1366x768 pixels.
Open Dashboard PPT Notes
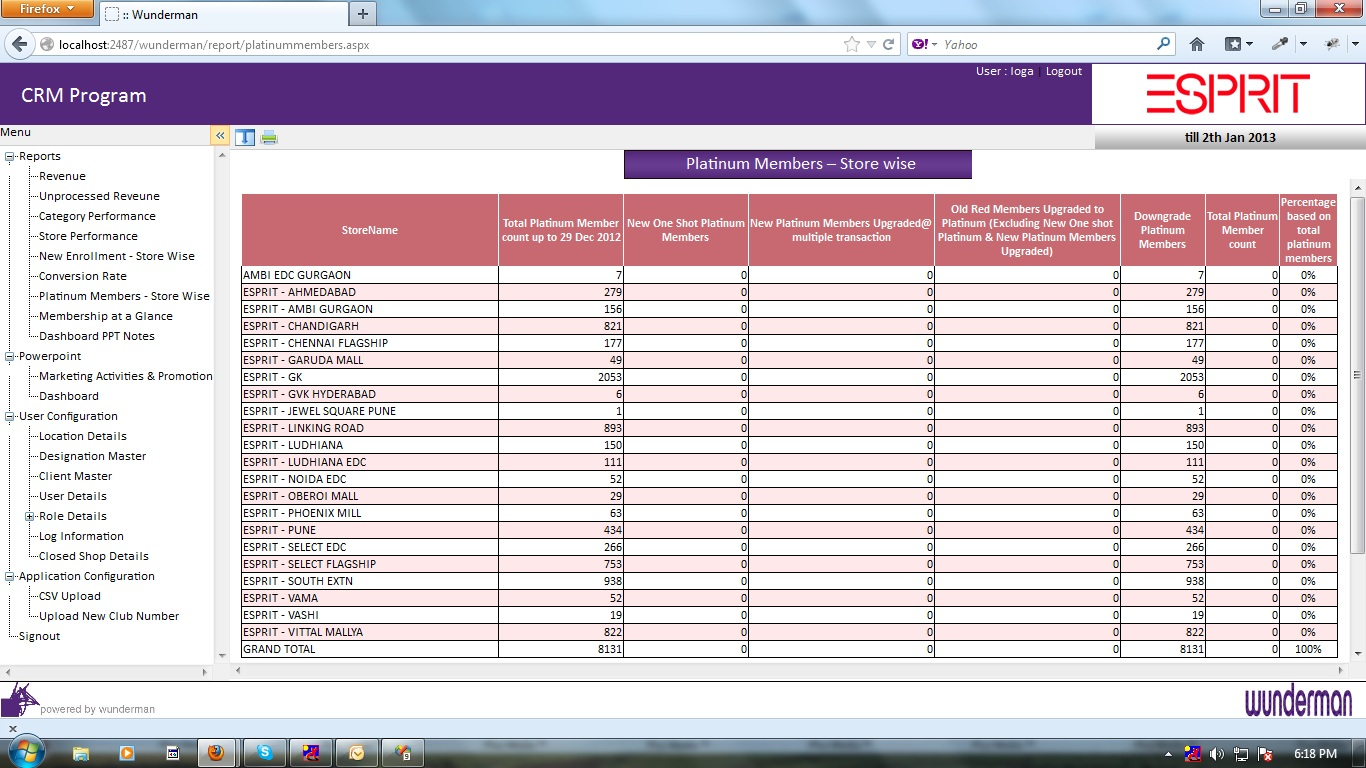97,336
